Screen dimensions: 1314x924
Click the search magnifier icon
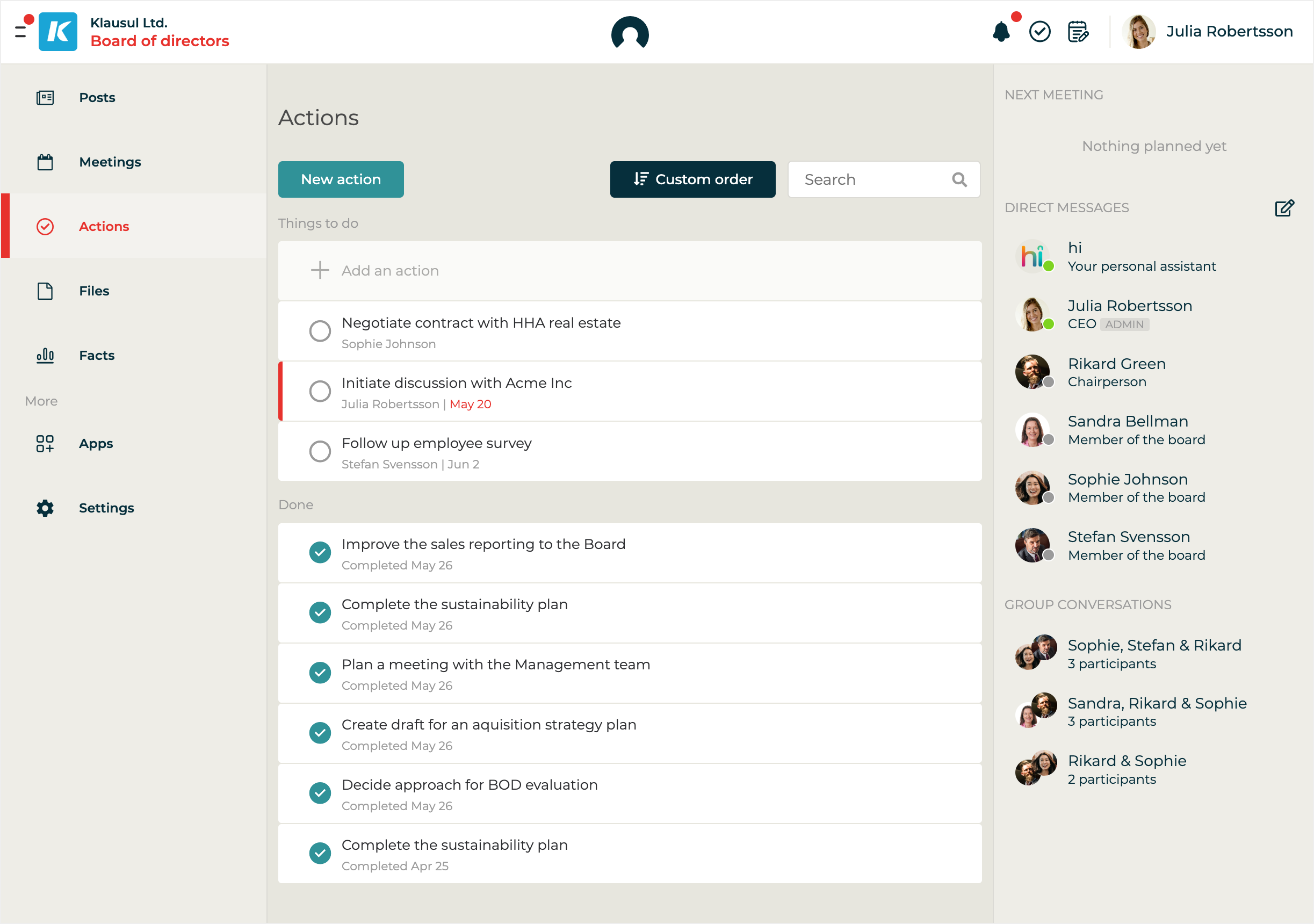(x=959, y=179)
